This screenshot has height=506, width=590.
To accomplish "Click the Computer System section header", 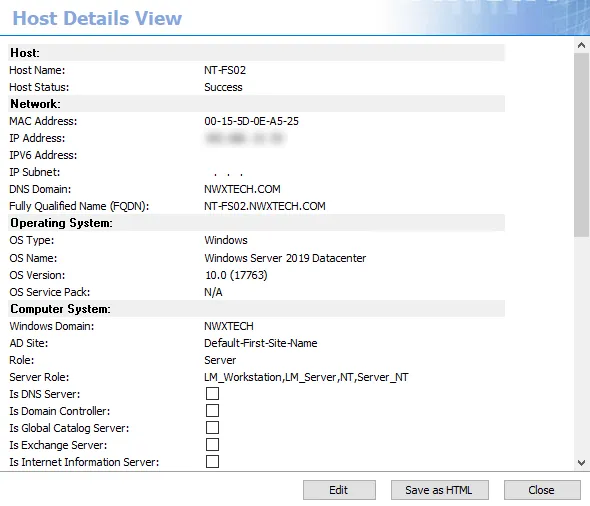I will 256,309.
